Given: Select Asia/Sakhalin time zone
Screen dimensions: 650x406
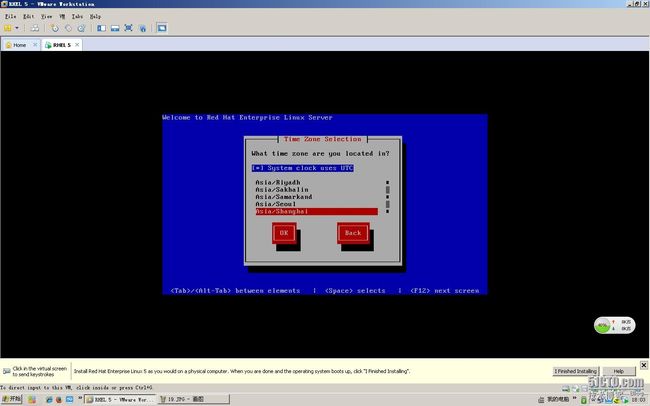Looking at the screenshot, I should tap(317, 190).
